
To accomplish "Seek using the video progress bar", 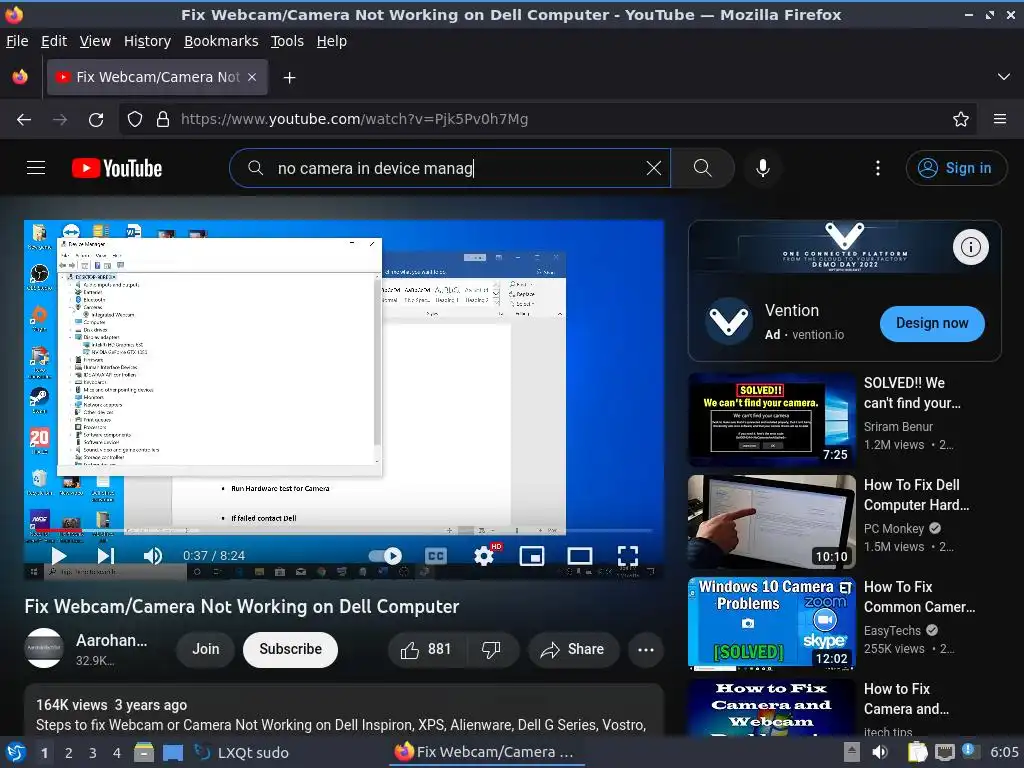I will coord(344,530).
